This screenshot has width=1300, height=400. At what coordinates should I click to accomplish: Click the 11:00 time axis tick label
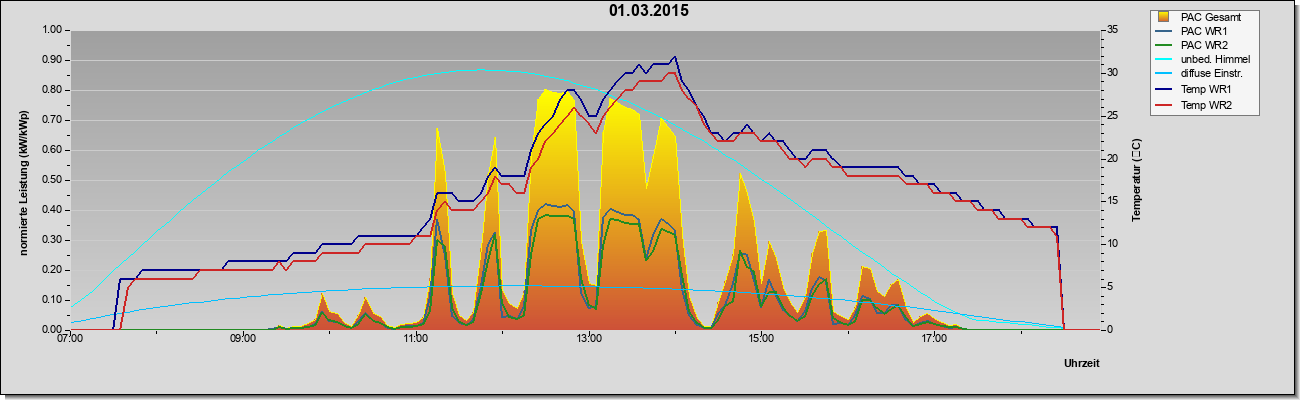tap(416, 340)
